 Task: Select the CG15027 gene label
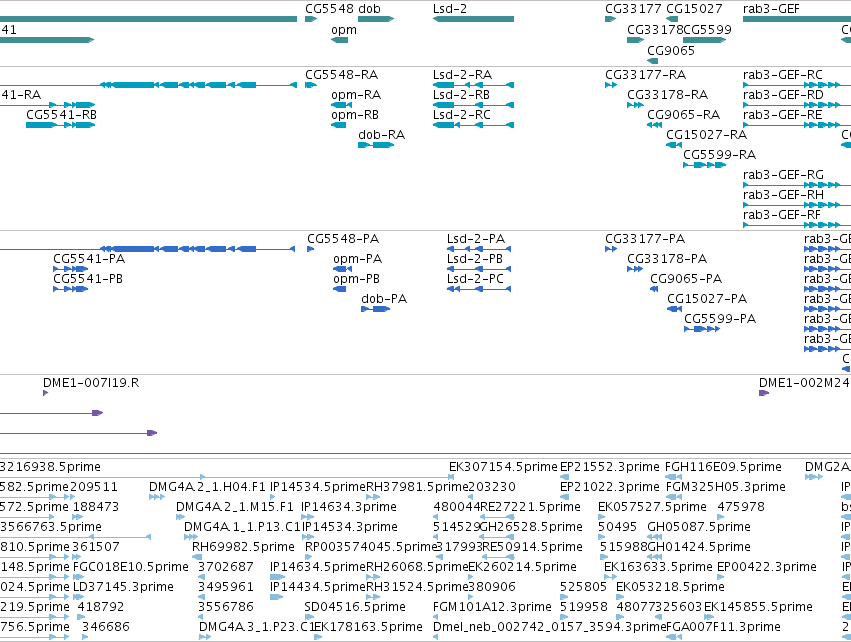694,9
